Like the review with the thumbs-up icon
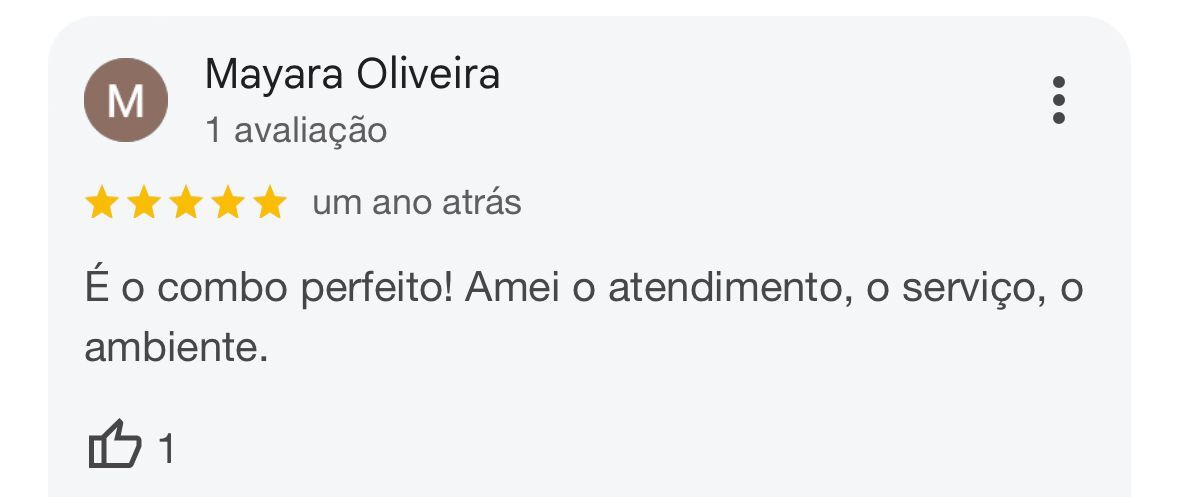1179x497 pixels. 114,445
